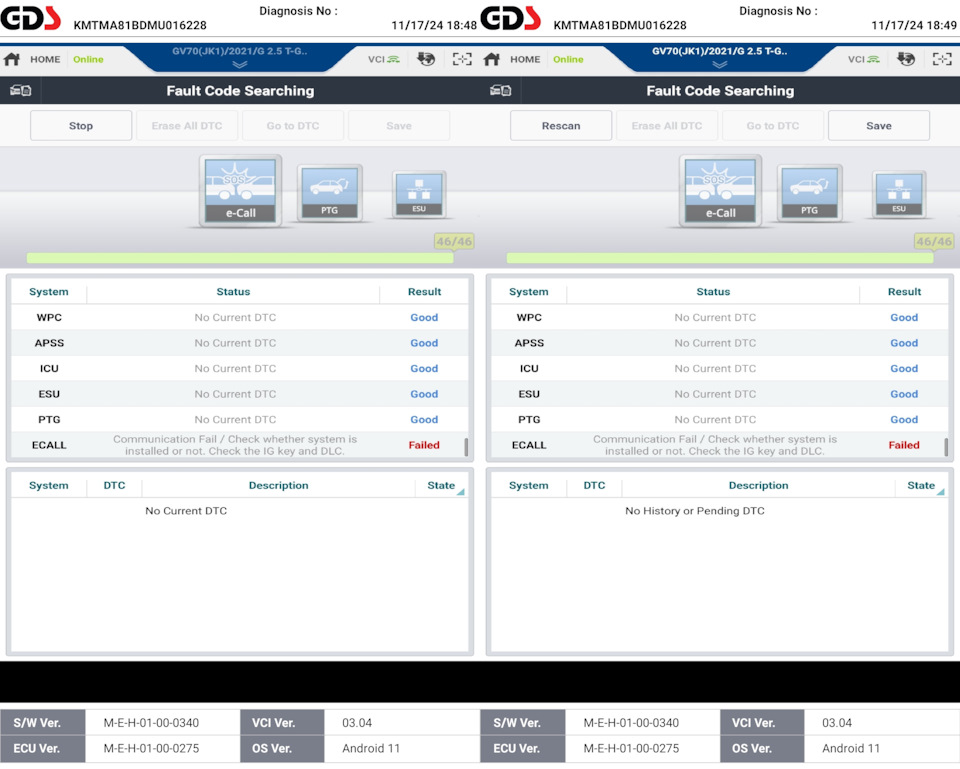Click the GDS logo in the left panel
This screenshot has width=960, height=769.
(31, 18)
